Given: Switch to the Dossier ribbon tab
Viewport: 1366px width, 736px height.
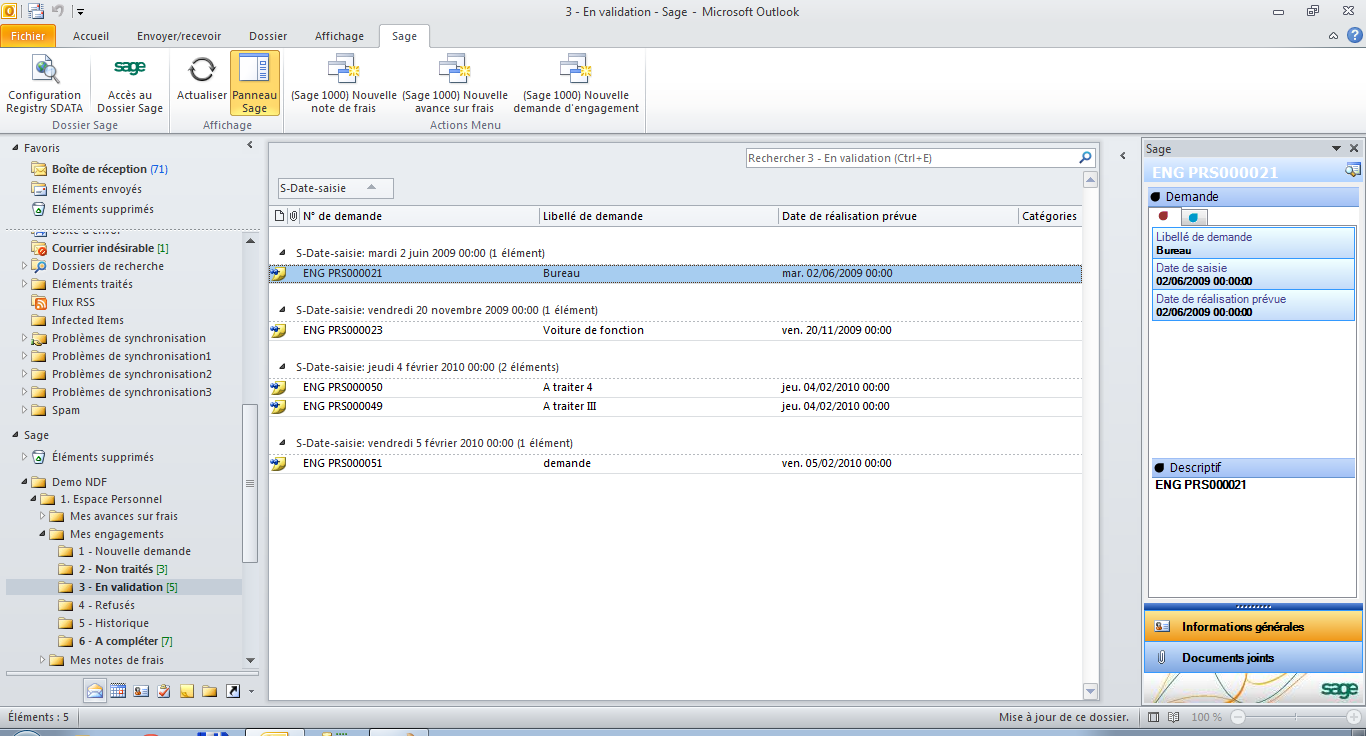Looking at the screenshot, I should click(268, 36).
